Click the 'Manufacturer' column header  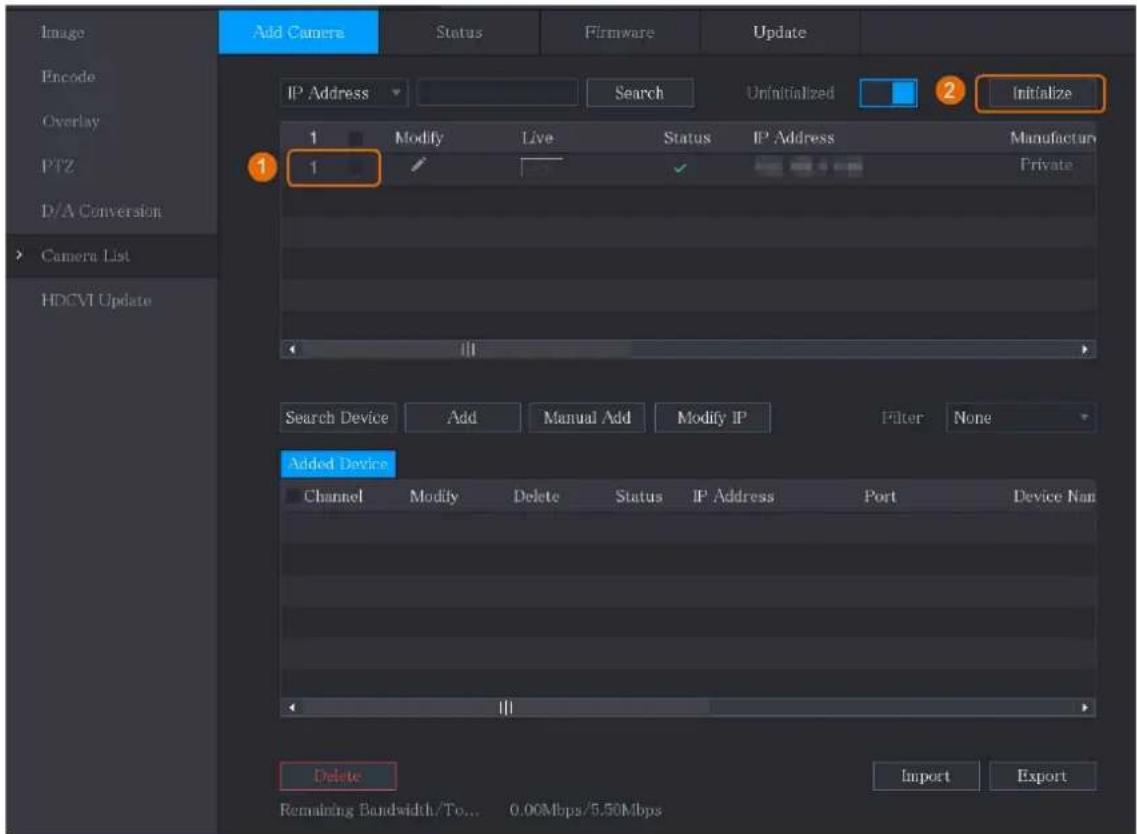pos(1052,138)
